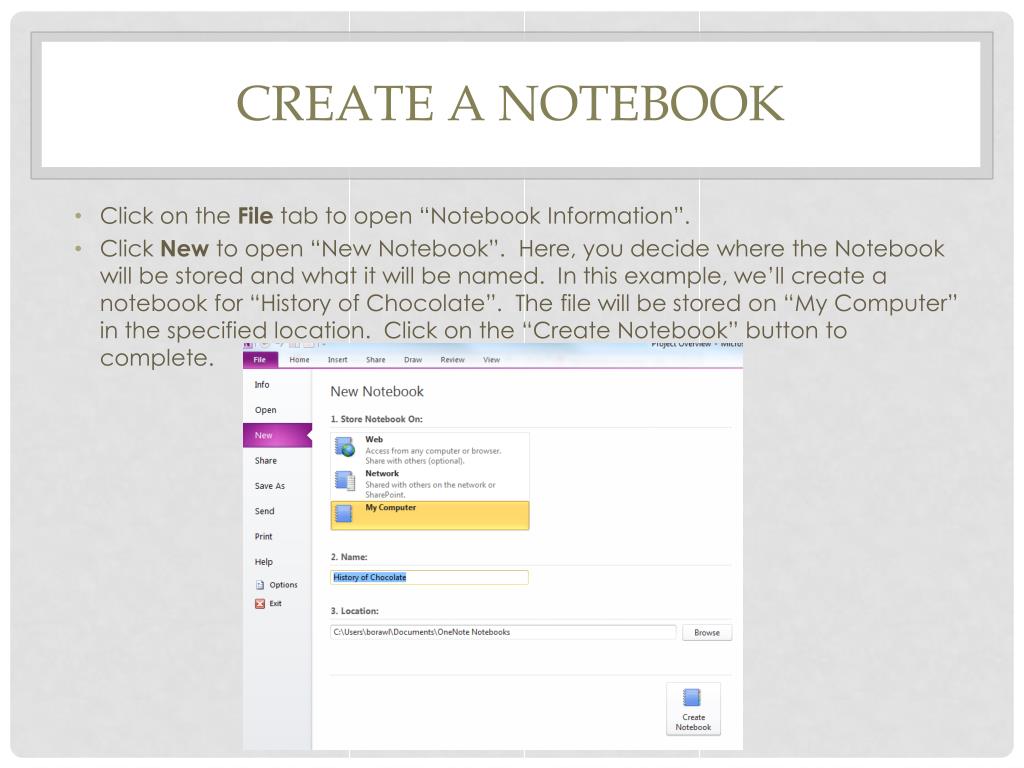
Task: Click the Browse button
Action: (707, 632)
